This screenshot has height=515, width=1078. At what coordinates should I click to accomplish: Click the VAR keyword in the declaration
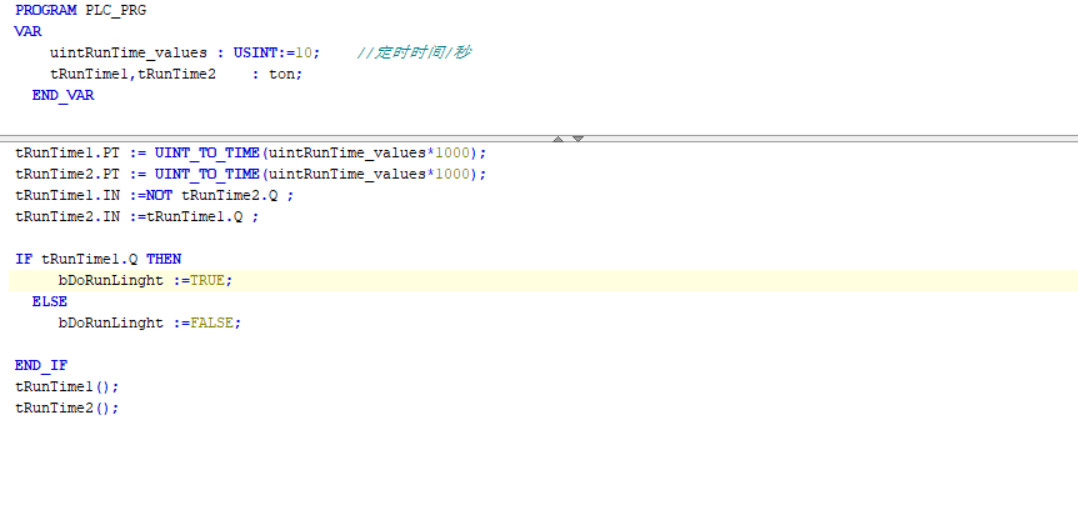click(x=28, y=31)
